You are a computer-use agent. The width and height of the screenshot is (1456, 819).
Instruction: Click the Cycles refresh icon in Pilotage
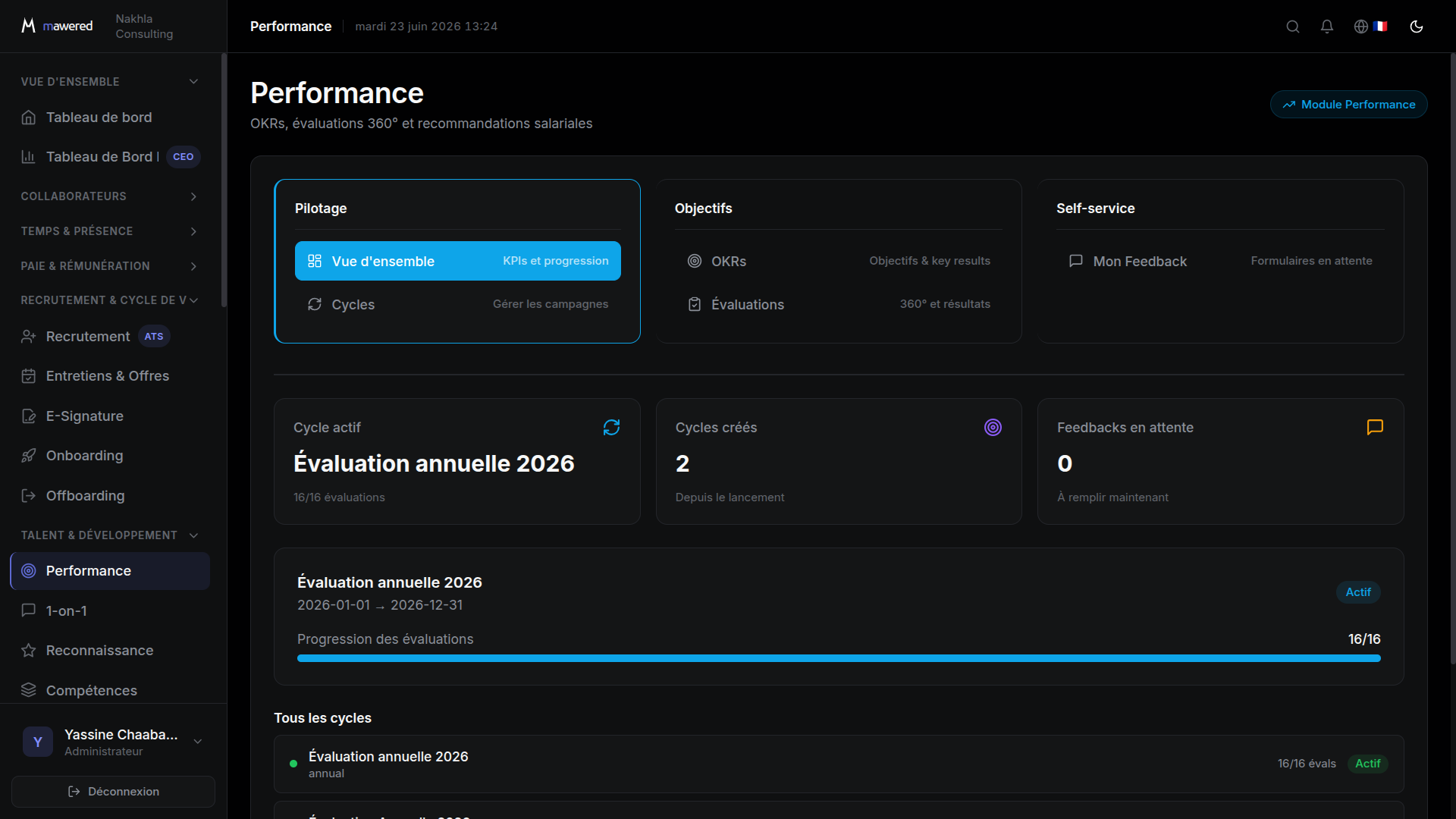click(315, 304)
